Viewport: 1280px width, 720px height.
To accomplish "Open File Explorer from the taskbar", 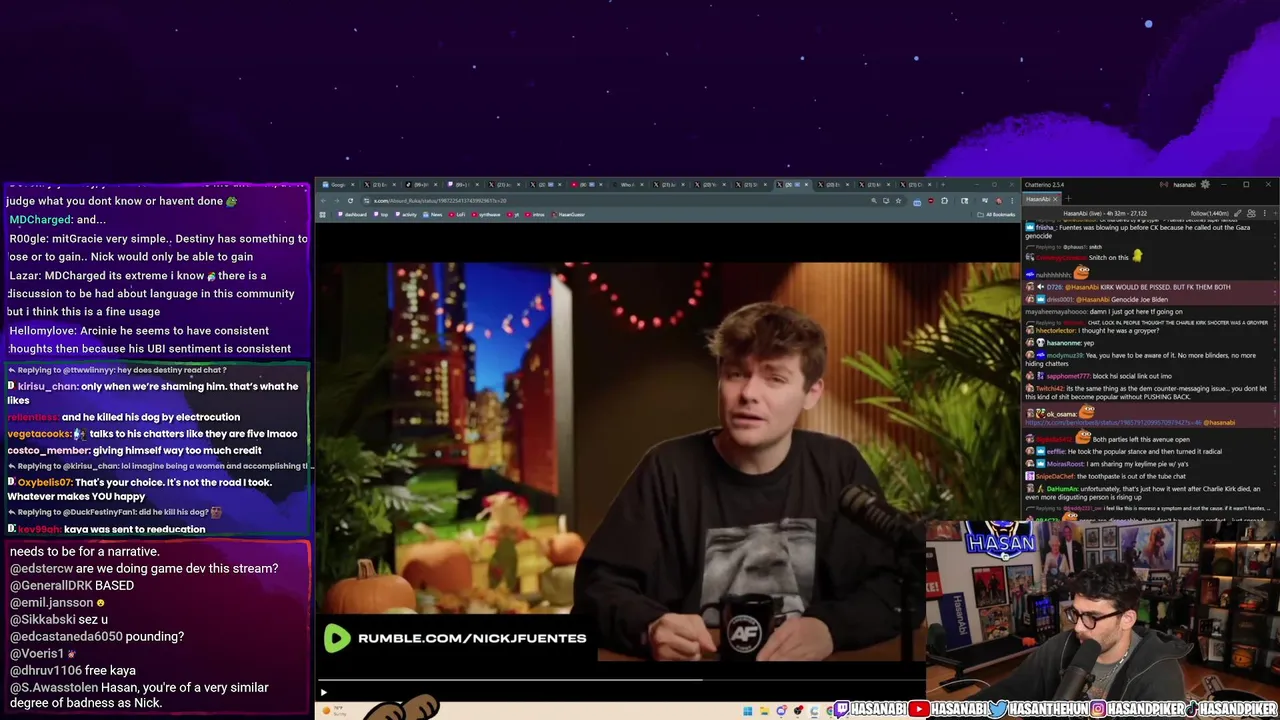I will 764,711.
